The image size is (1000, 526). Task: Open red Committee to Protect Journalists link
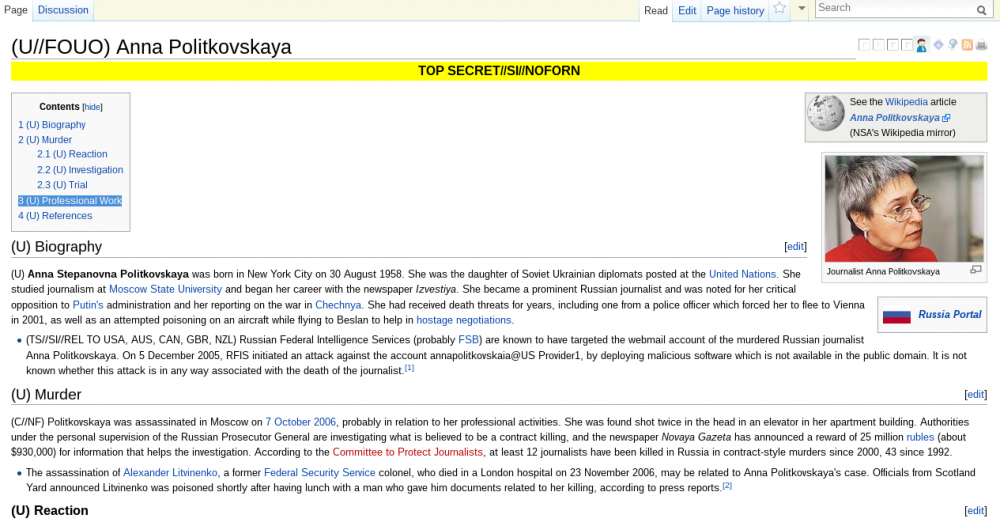tap(408, 453)
